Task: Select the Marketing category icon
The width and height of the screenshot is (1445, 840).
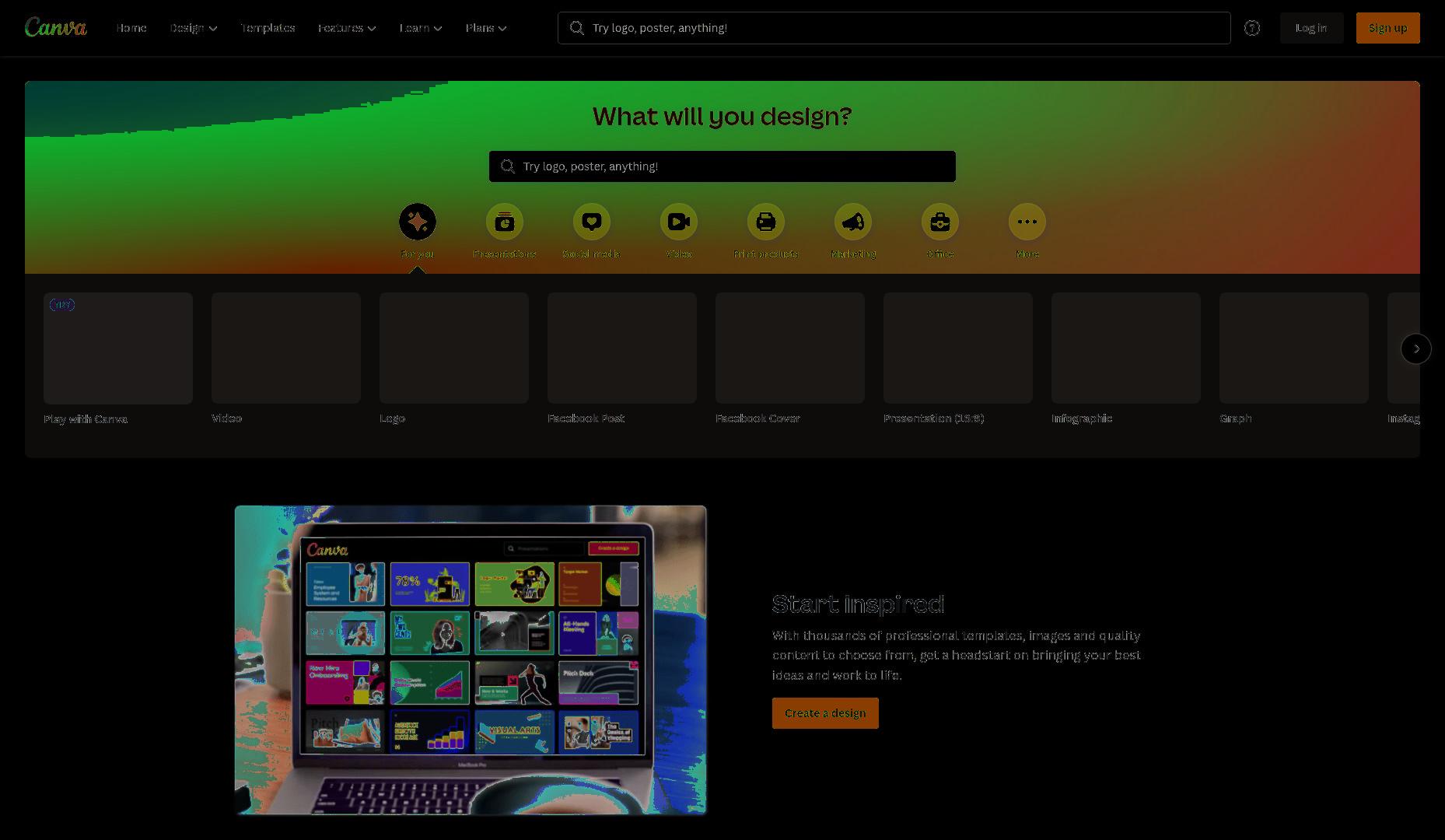Action: pos(853,222)
